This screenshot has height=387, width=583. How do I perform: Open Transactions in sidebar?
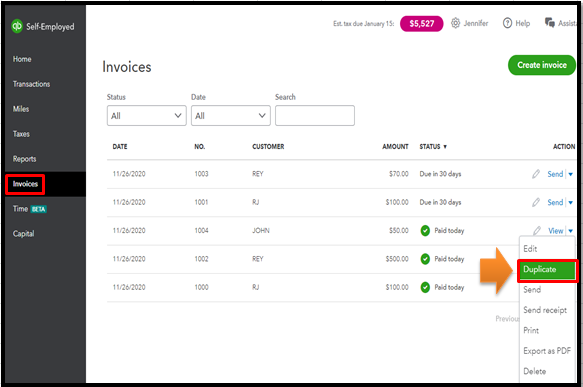31,84
